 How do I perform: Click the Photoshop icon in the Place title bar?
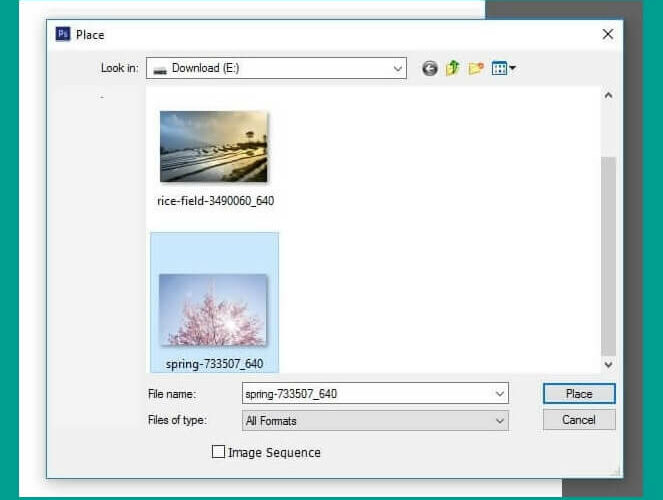pyautogui.click(x=63, y=34)
